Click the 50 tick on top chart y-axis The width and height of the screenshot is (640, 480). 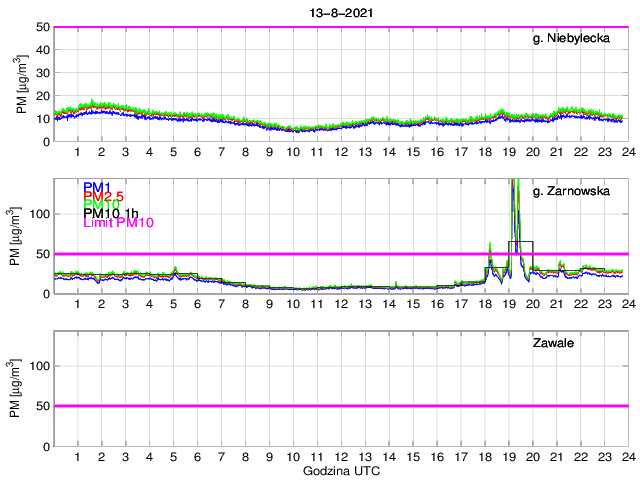(x=42, y=27)
